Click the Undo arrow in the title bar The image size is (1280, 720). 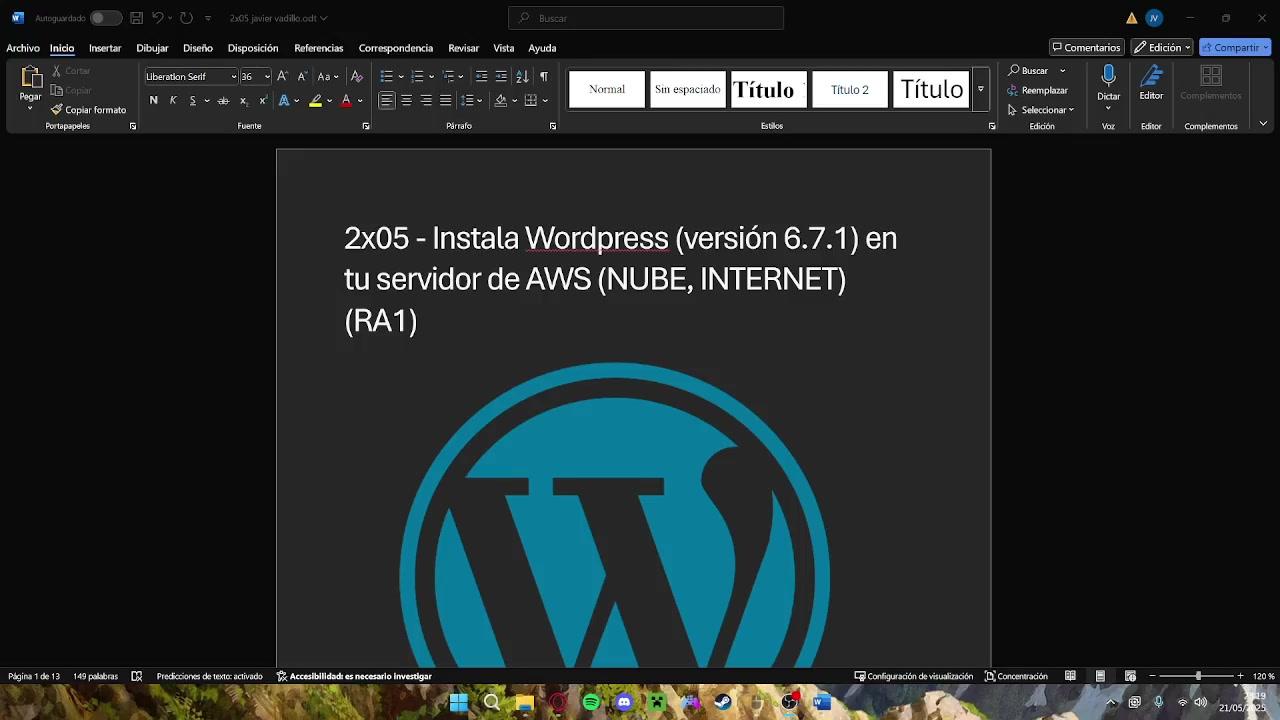tap(157, 18)
